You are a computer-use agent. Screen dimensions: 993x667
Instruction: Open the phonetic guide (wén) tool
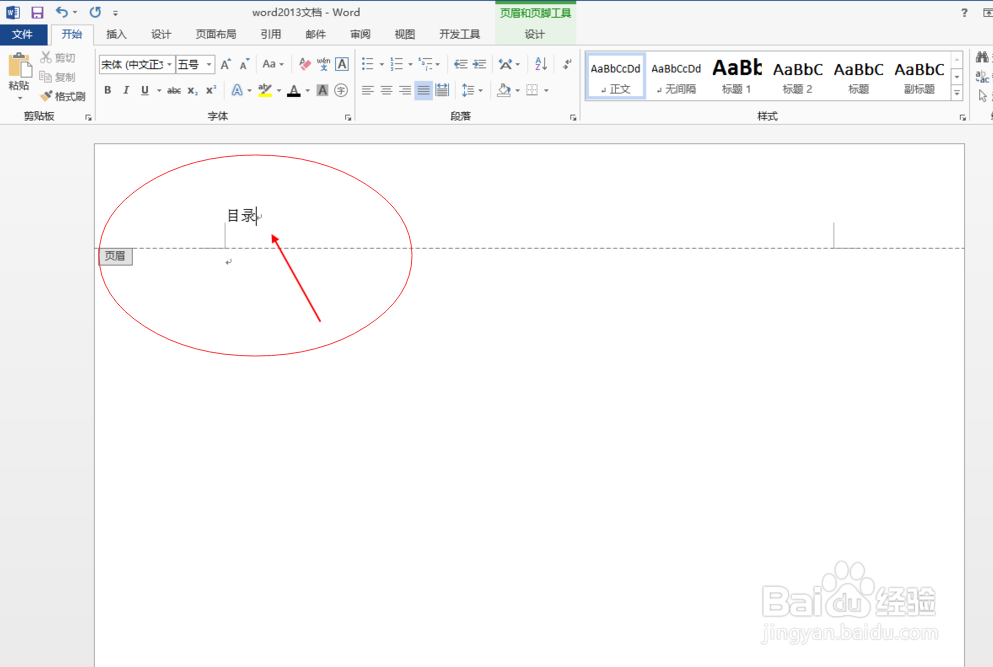324,64
